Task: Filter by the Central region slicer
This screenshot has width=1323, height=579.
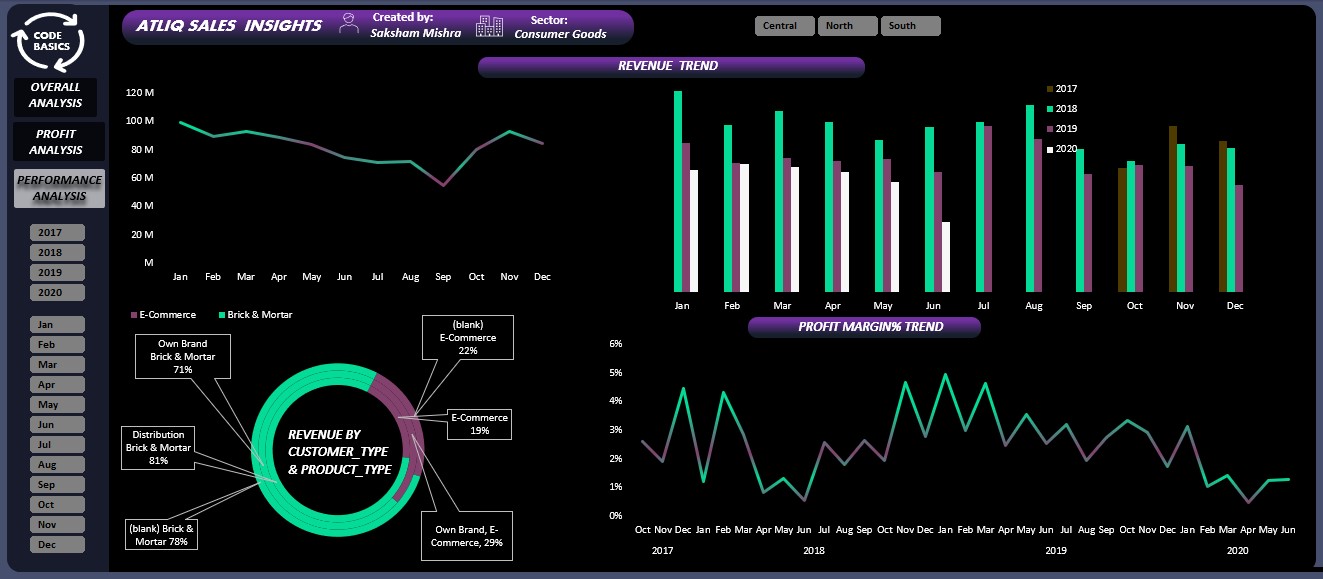Action: [x=785, y=26]
